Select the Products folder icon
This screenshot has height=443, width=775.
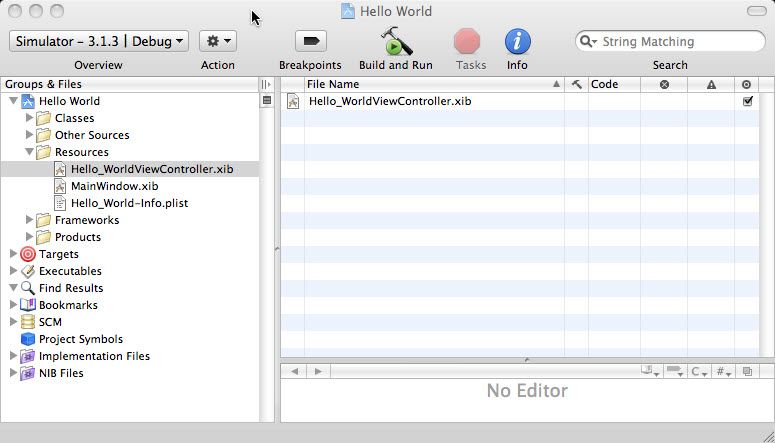coord(43,237)
